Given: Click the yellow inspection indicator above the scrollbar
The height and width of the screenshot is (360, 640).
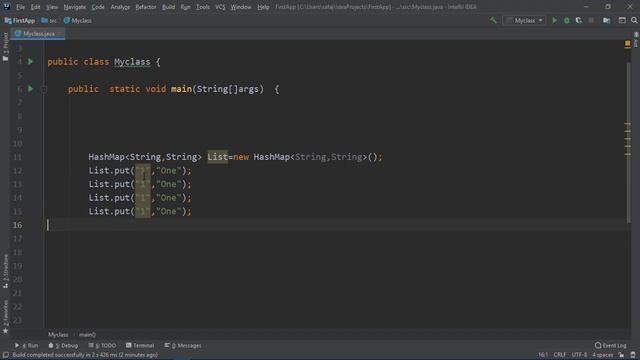Looking at the screenshot, I should 627,43.
